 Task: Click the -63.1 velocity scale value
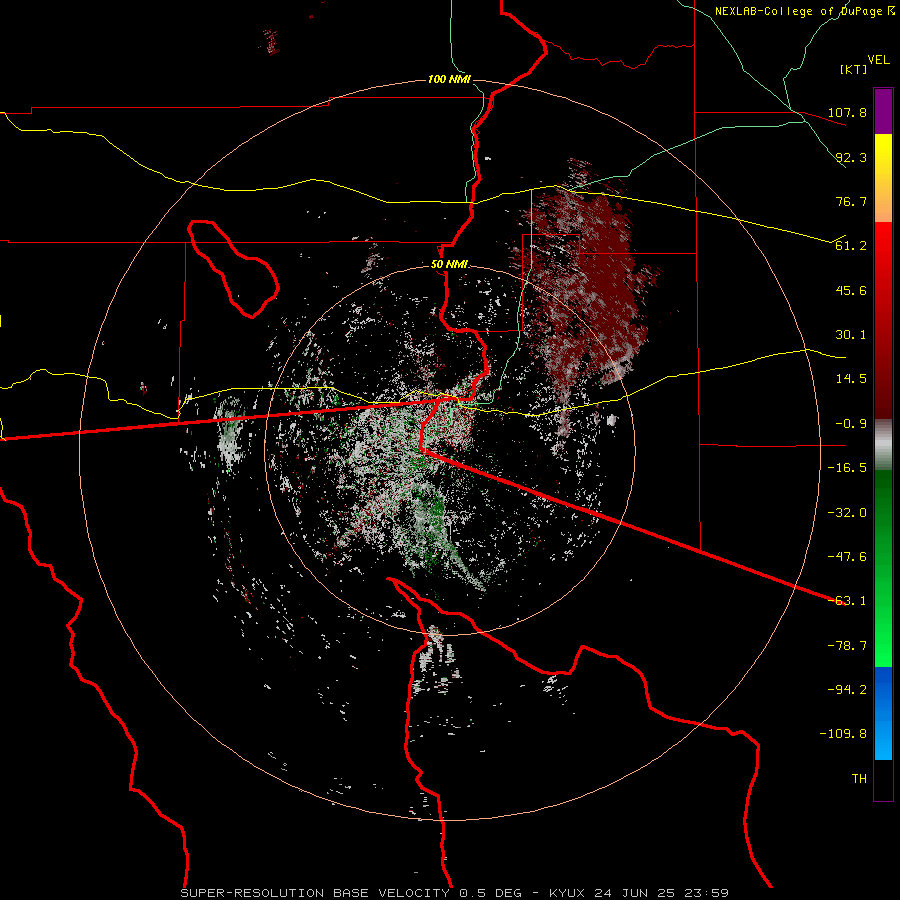[x=847, y=601]
